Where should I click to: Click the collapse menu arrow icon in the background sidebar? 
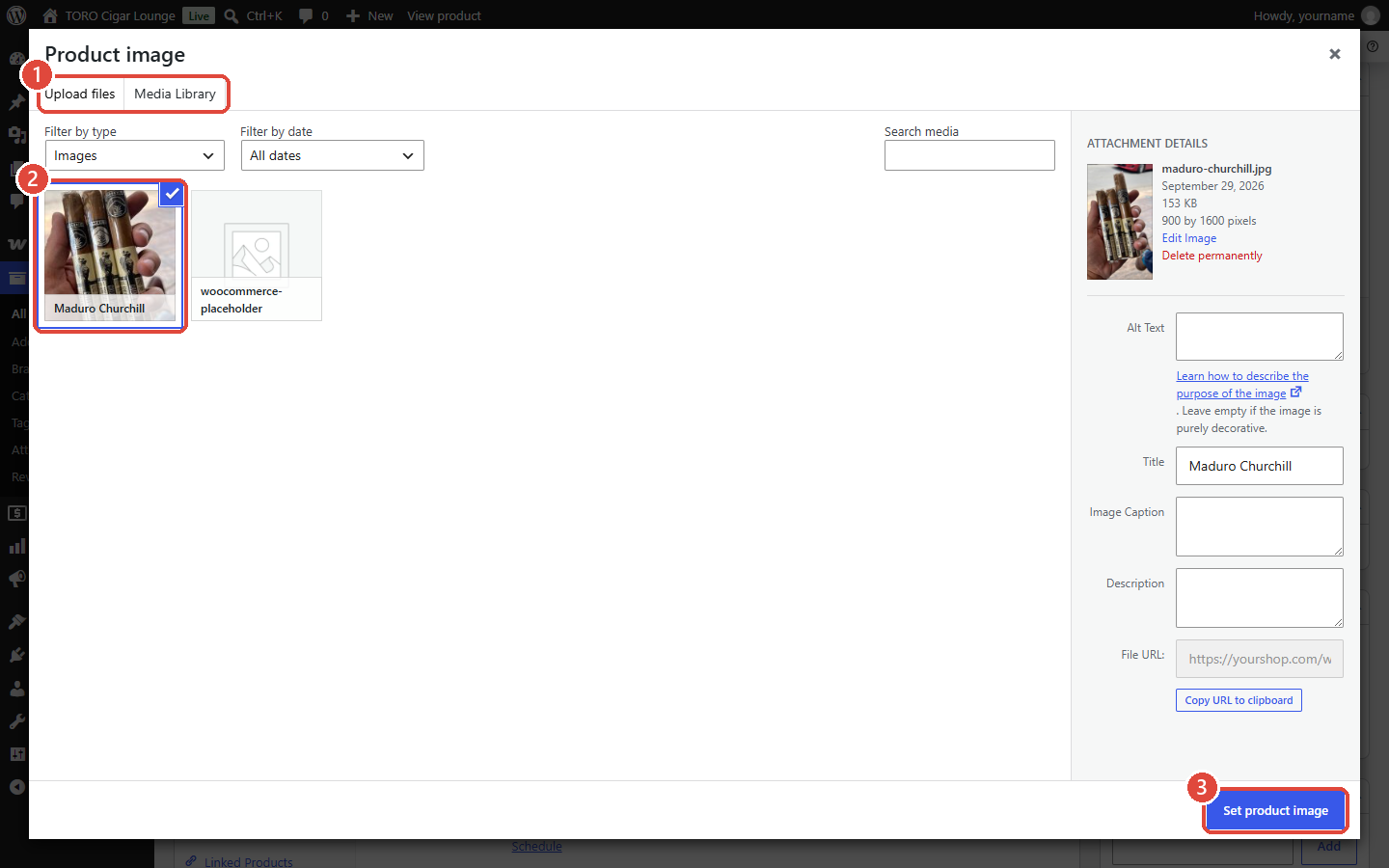coord(16,787)
